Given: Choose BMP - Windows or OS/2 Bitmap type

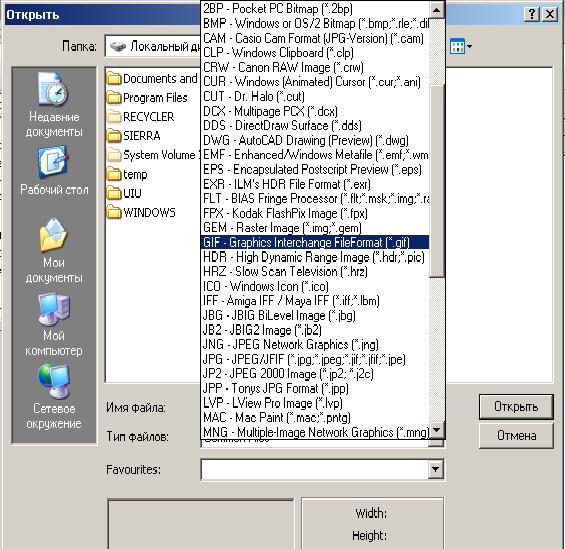Looking at the screenshot, I should point(315,23).
